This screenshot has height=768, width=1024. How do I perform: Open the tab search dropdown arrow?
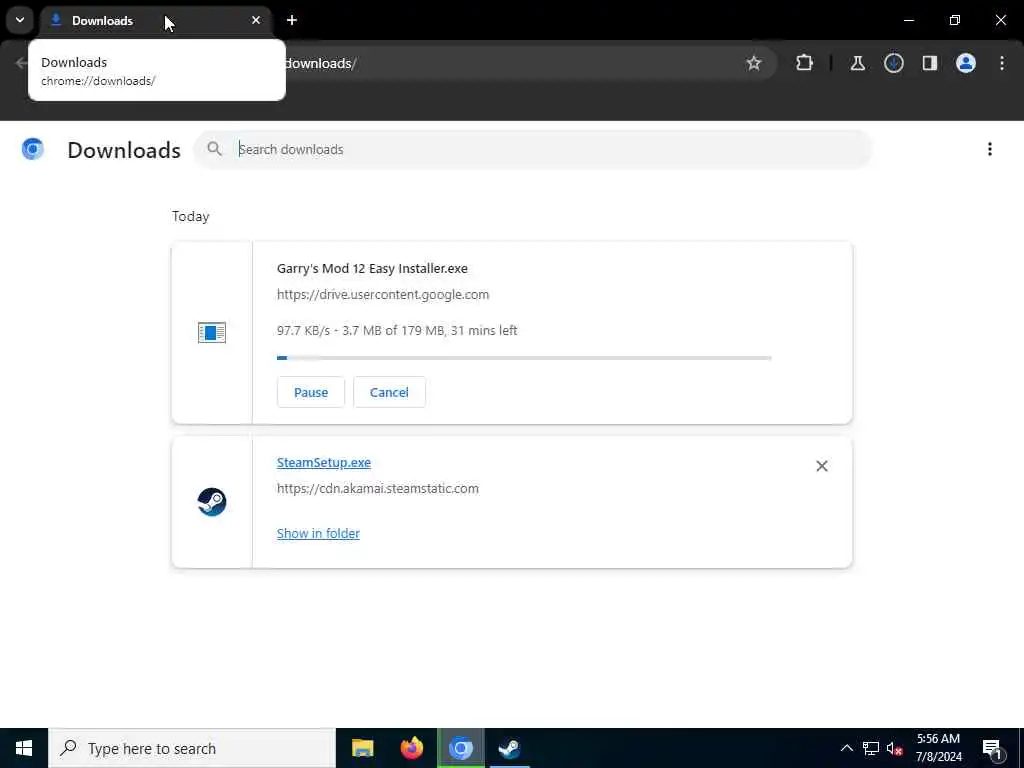(20, 20)
